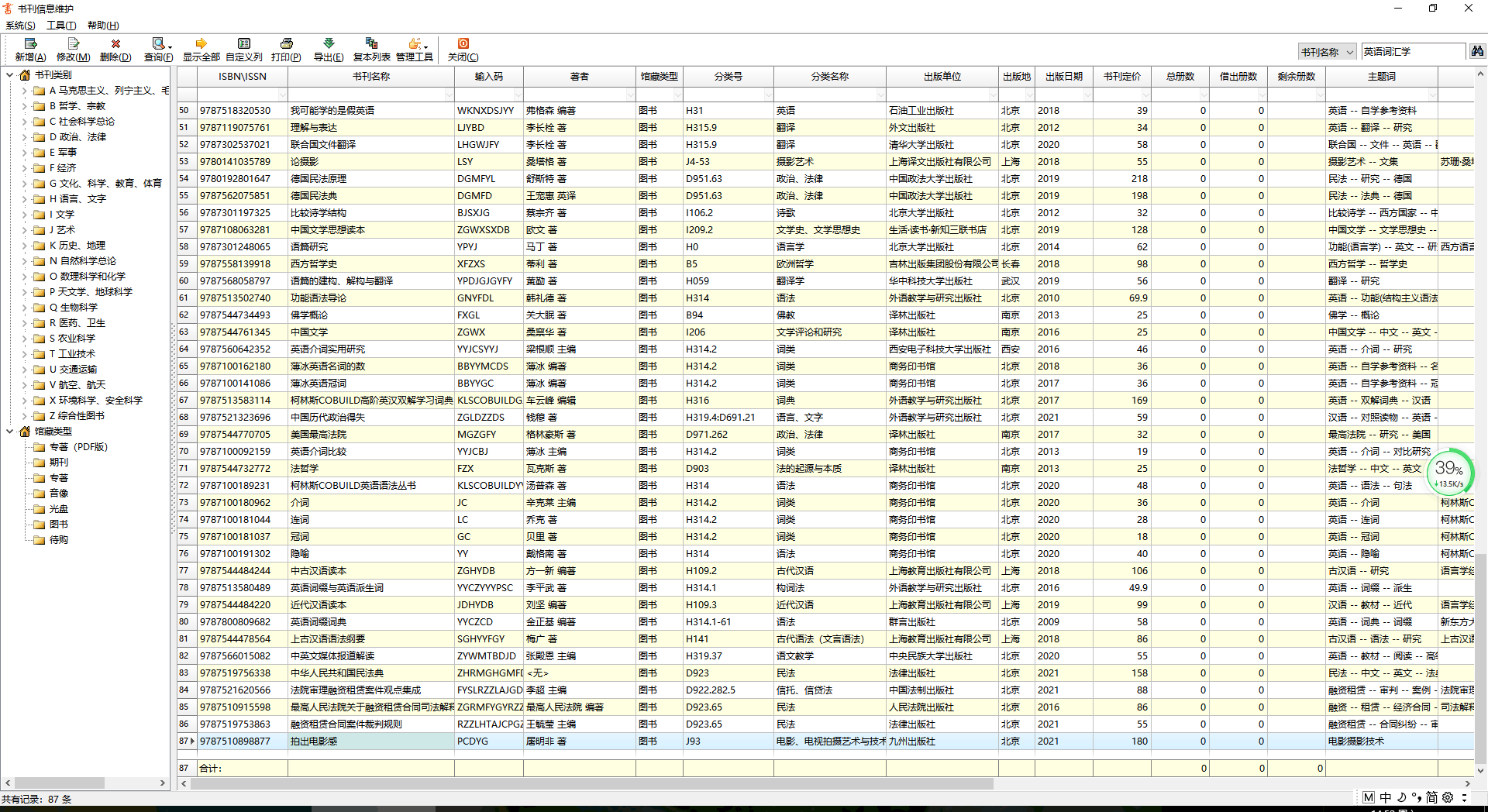This screenshot has height=812, width=1488.
Task: Click the 显示全部 show all arrow icon
Action: 201,44
